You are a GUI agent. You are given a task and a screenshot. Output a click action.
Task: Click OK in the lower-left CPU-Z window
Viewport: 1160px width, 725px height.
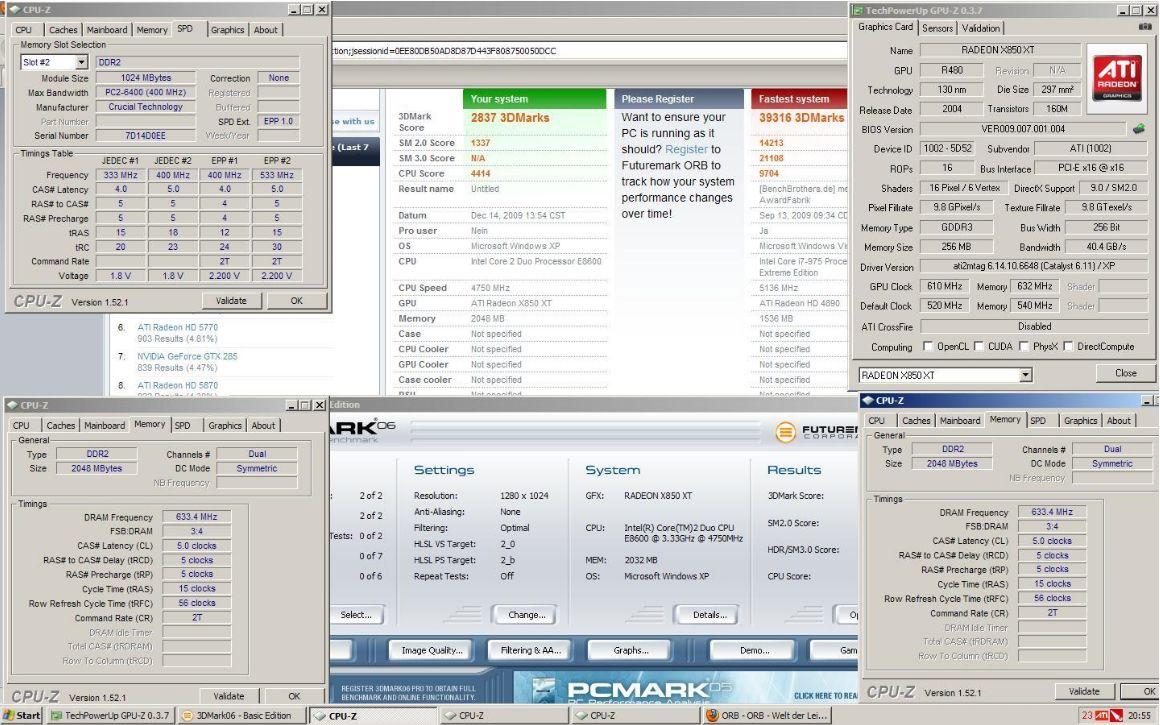(x=294, y=696)
